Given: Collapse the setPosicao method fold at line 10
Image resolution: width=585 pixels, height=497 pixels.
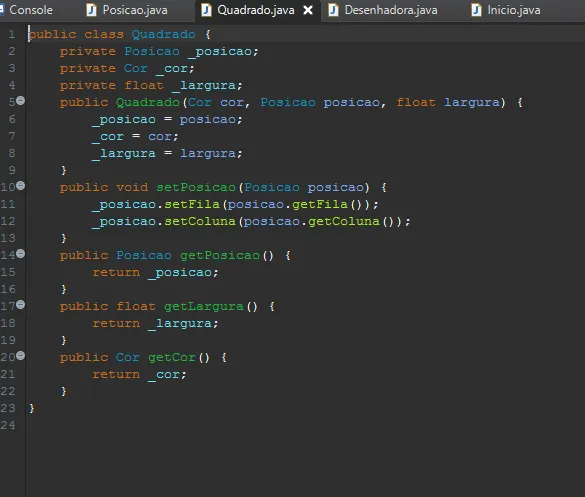Looking at the screenshot, I should tap(21, 185).
